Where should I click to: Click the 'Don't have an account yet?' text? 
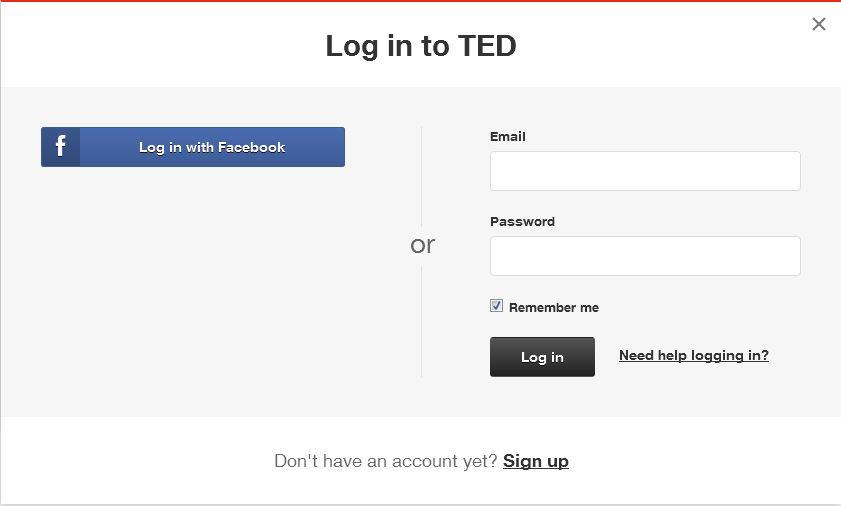point(385,461)
